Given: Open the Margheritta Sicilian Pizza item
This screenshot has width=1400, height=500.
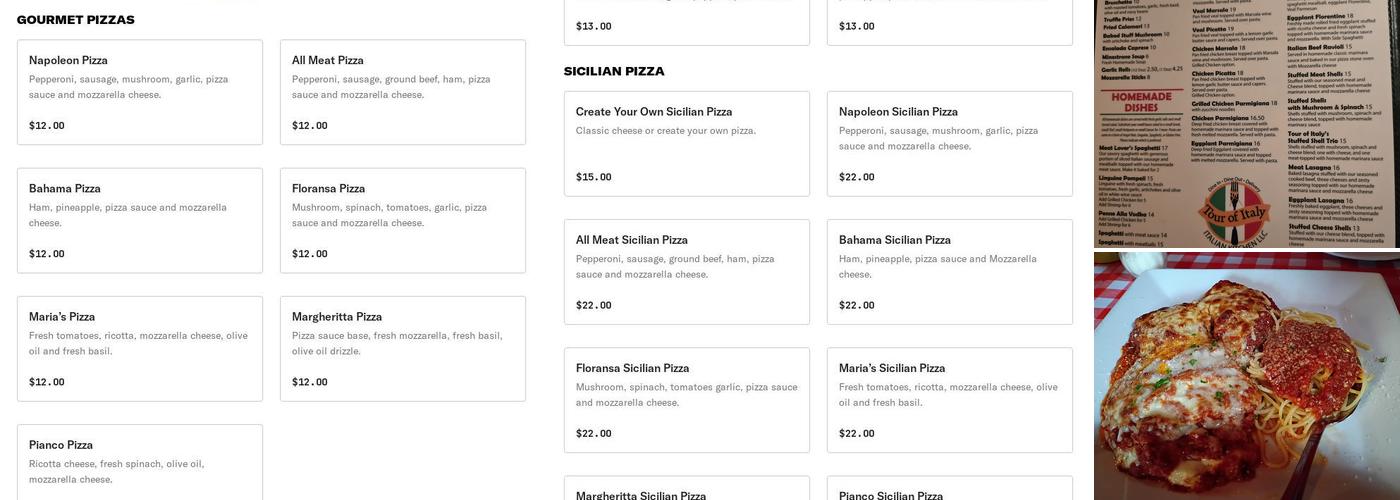Looking at the screenshot, I should pos(686,490).
